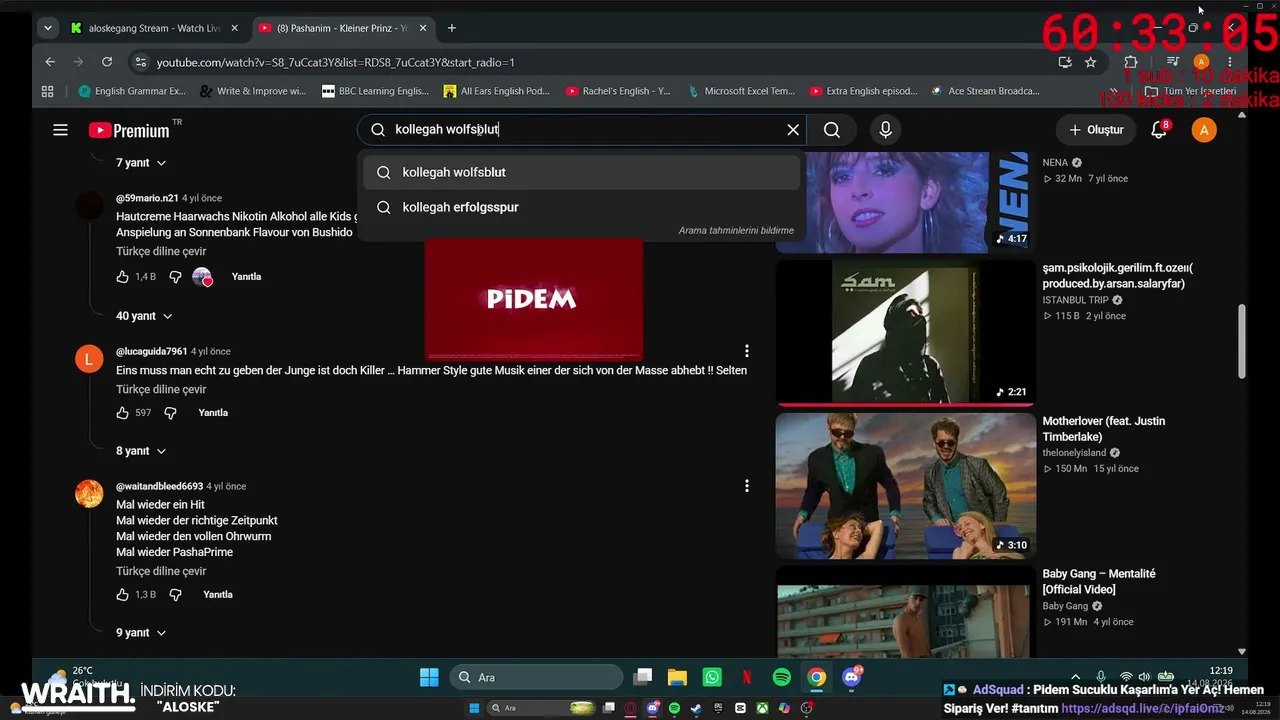Show hidden system tray icons

(1075, 678)
